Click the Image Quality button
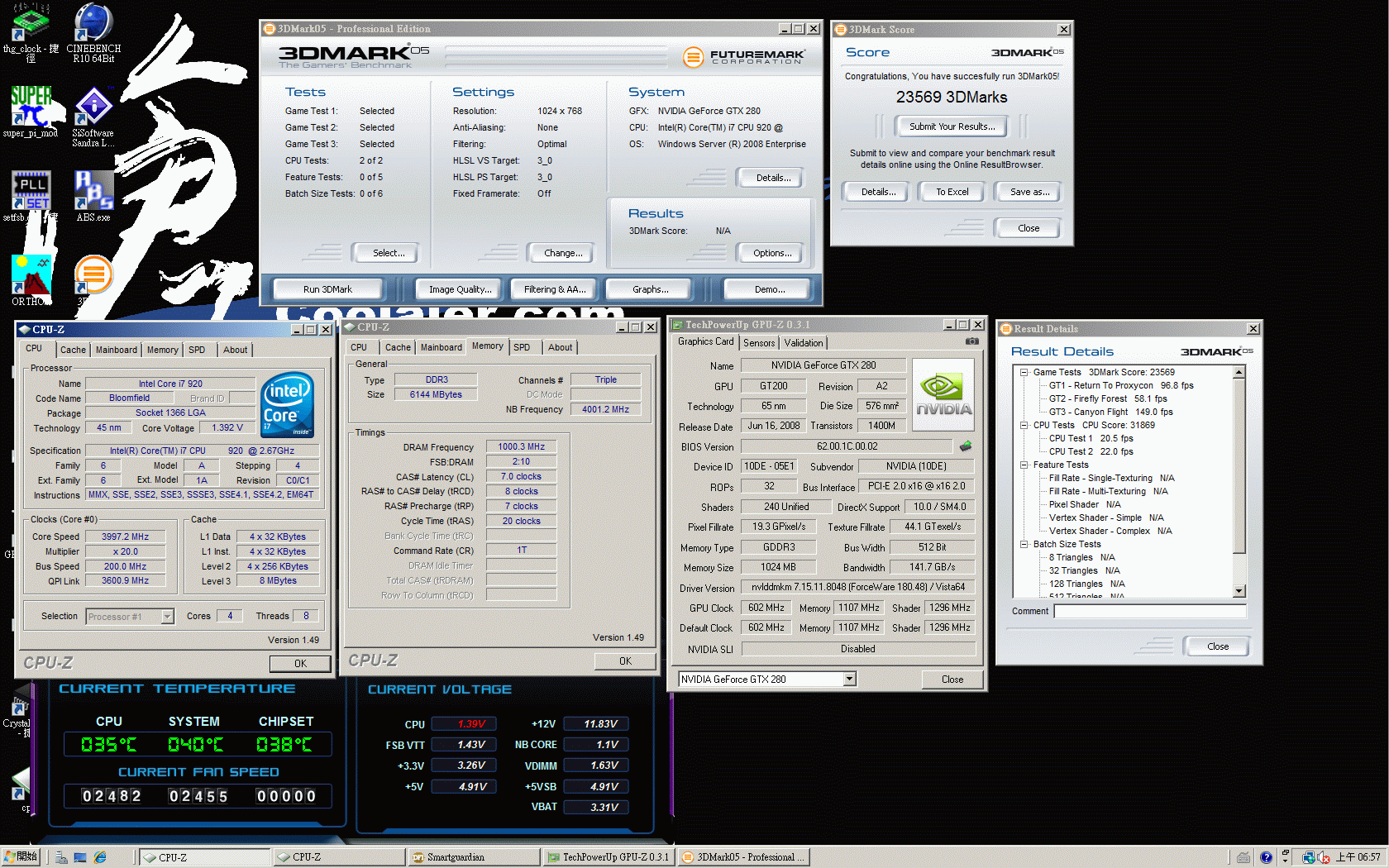1389x868 pixels. coord(460,289)
